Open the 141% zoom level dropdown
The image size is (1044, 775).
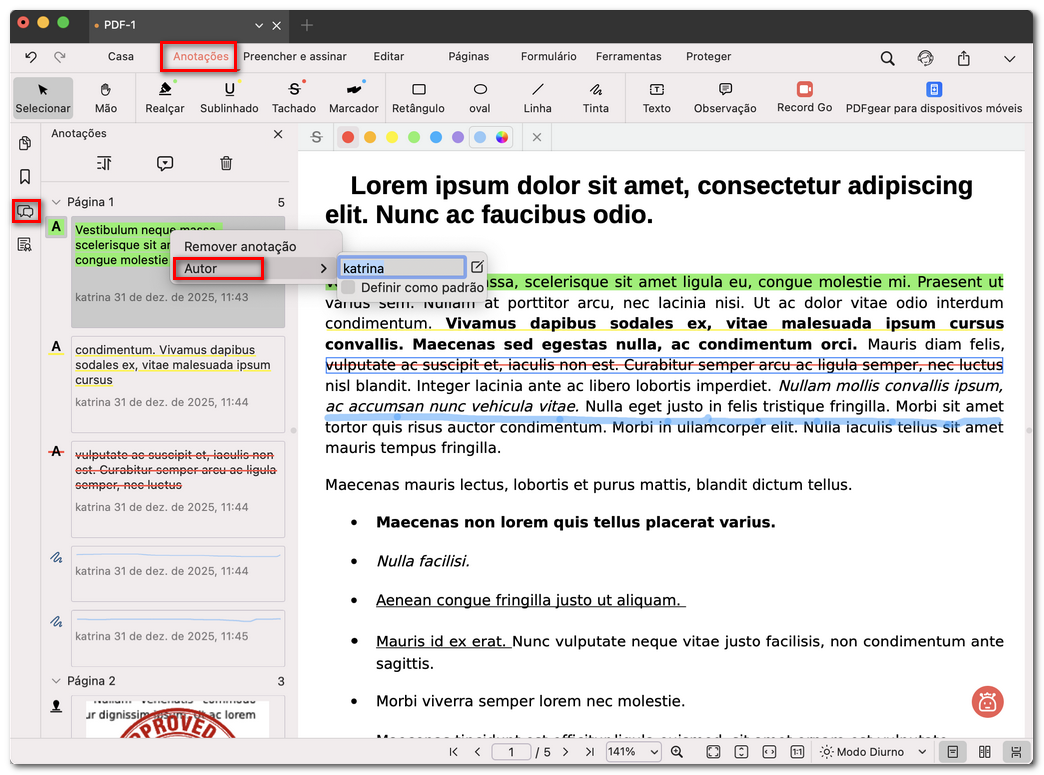pyautogui.click(x=634, y=752)
